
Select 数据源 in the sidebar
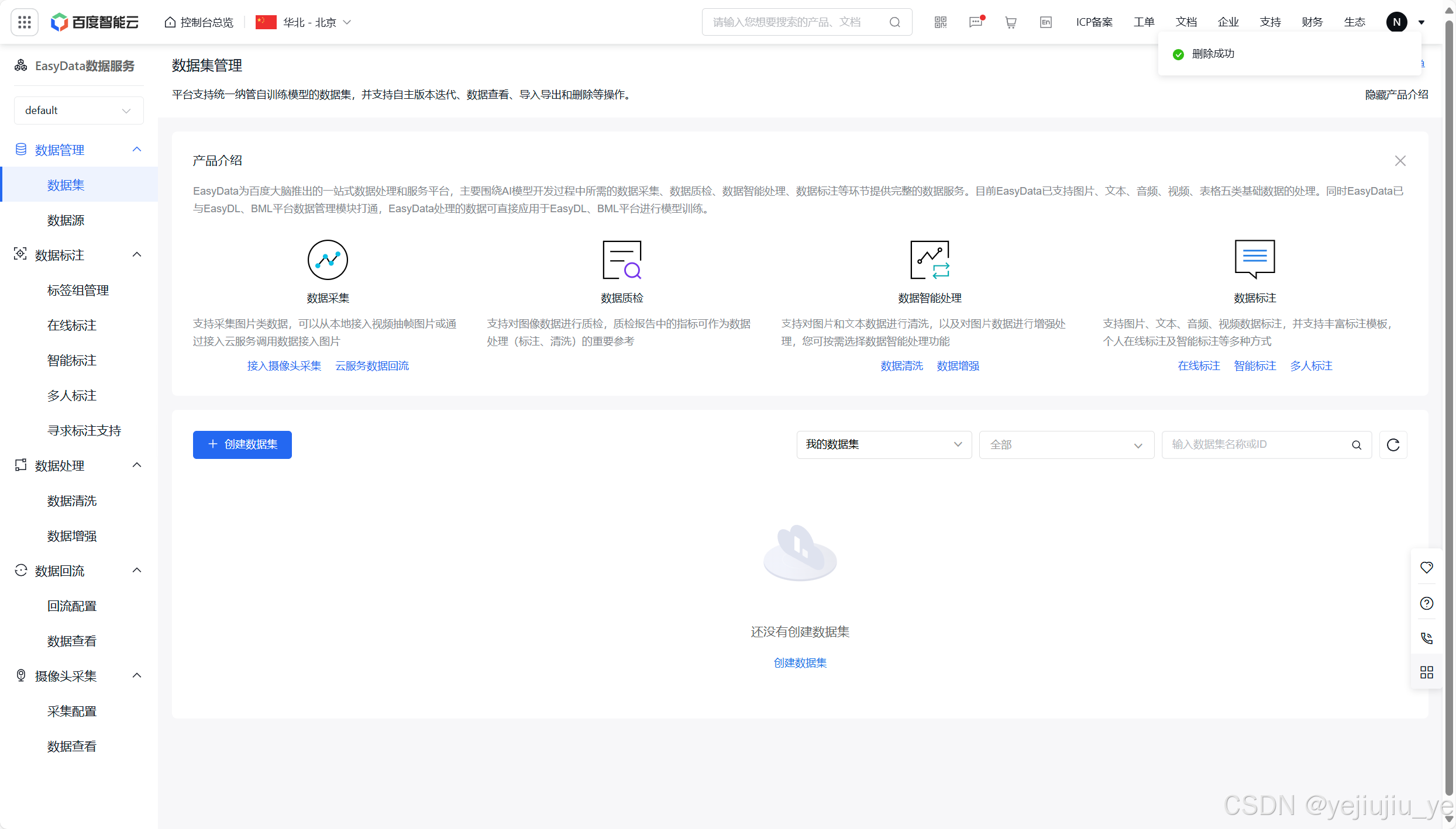pyautogui.click(x=66, y=220)
